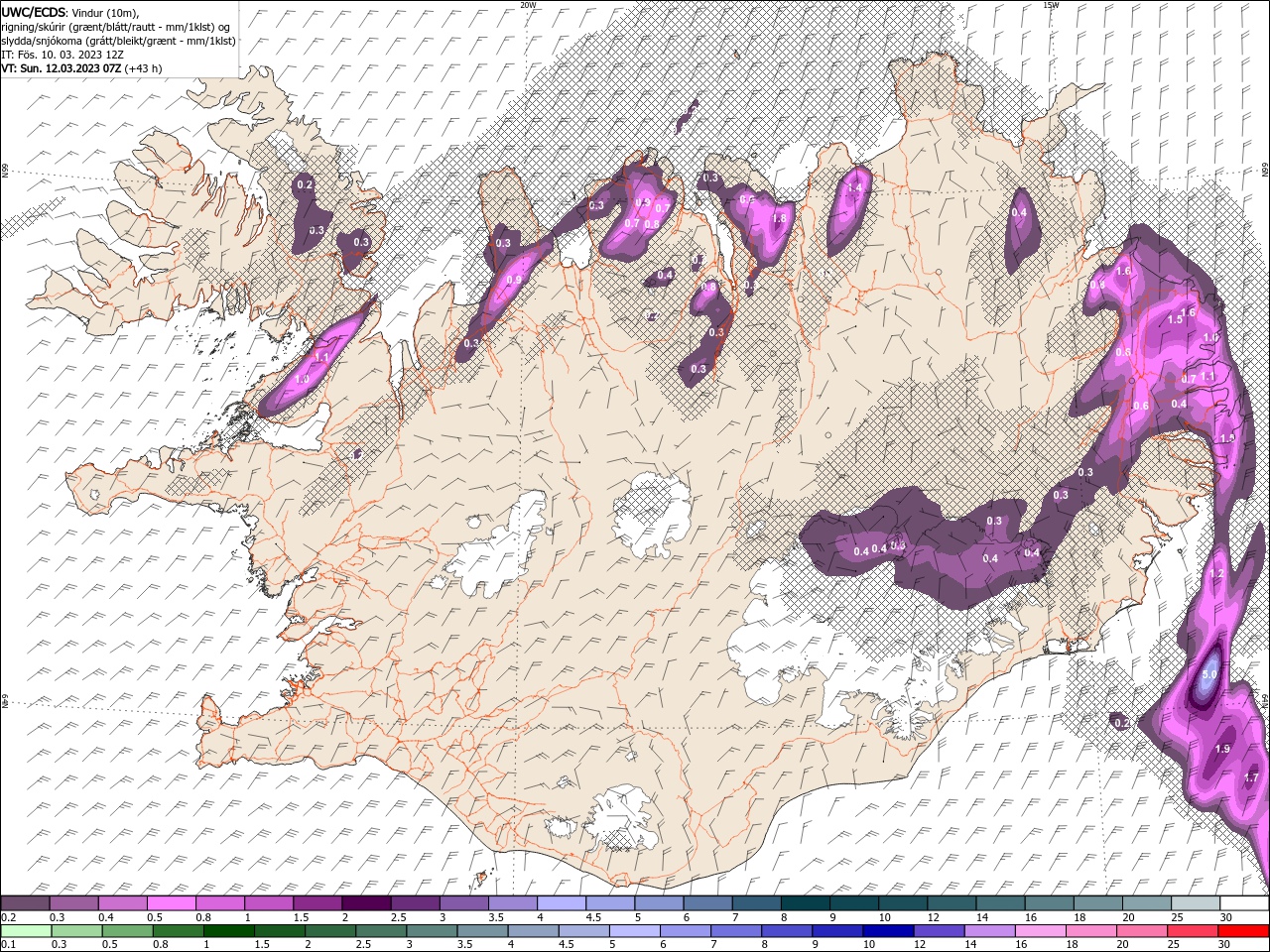Click the 1.7 precipitation value near map corner

[1252, 778]
